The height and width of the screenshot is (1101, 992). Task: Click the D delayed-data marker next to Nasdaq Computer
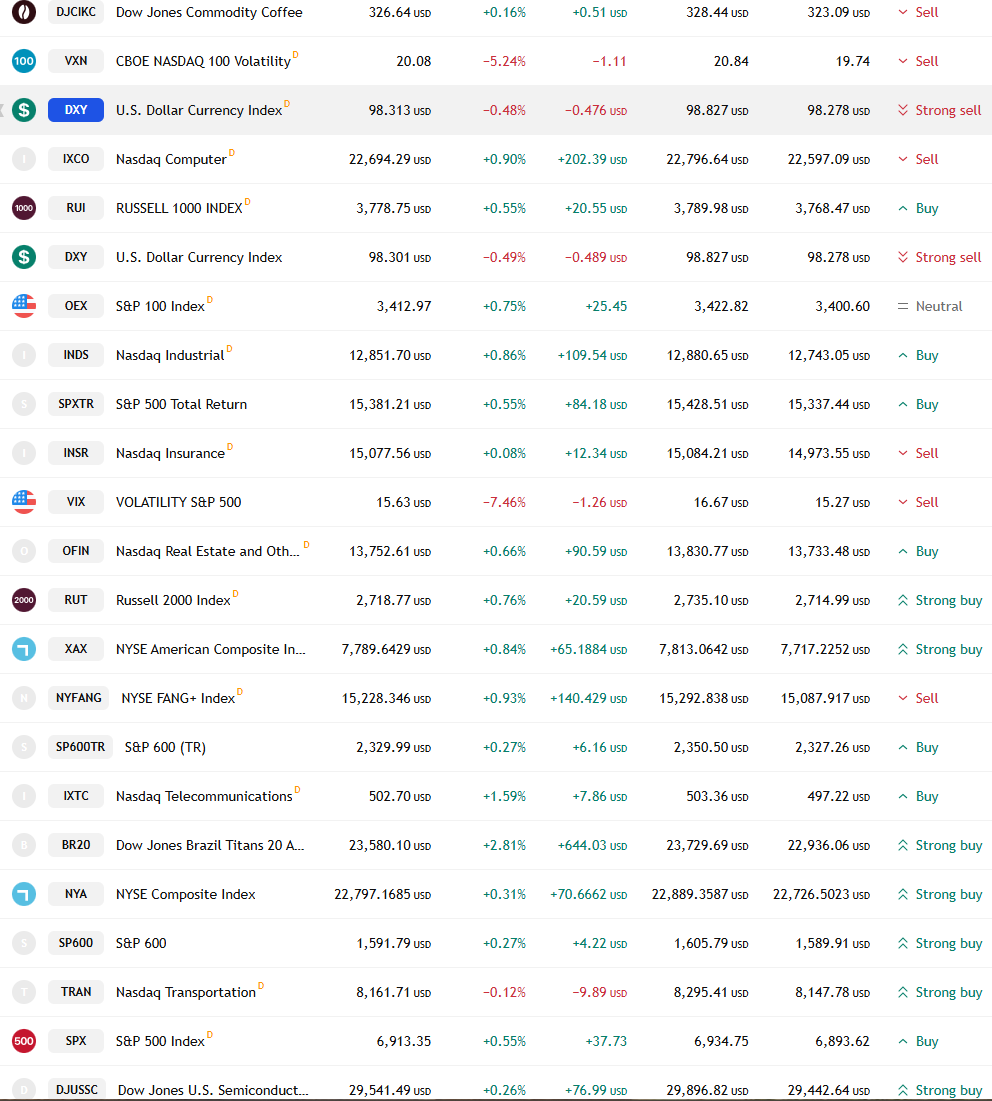pyautogui.click(x=232, y=153)
